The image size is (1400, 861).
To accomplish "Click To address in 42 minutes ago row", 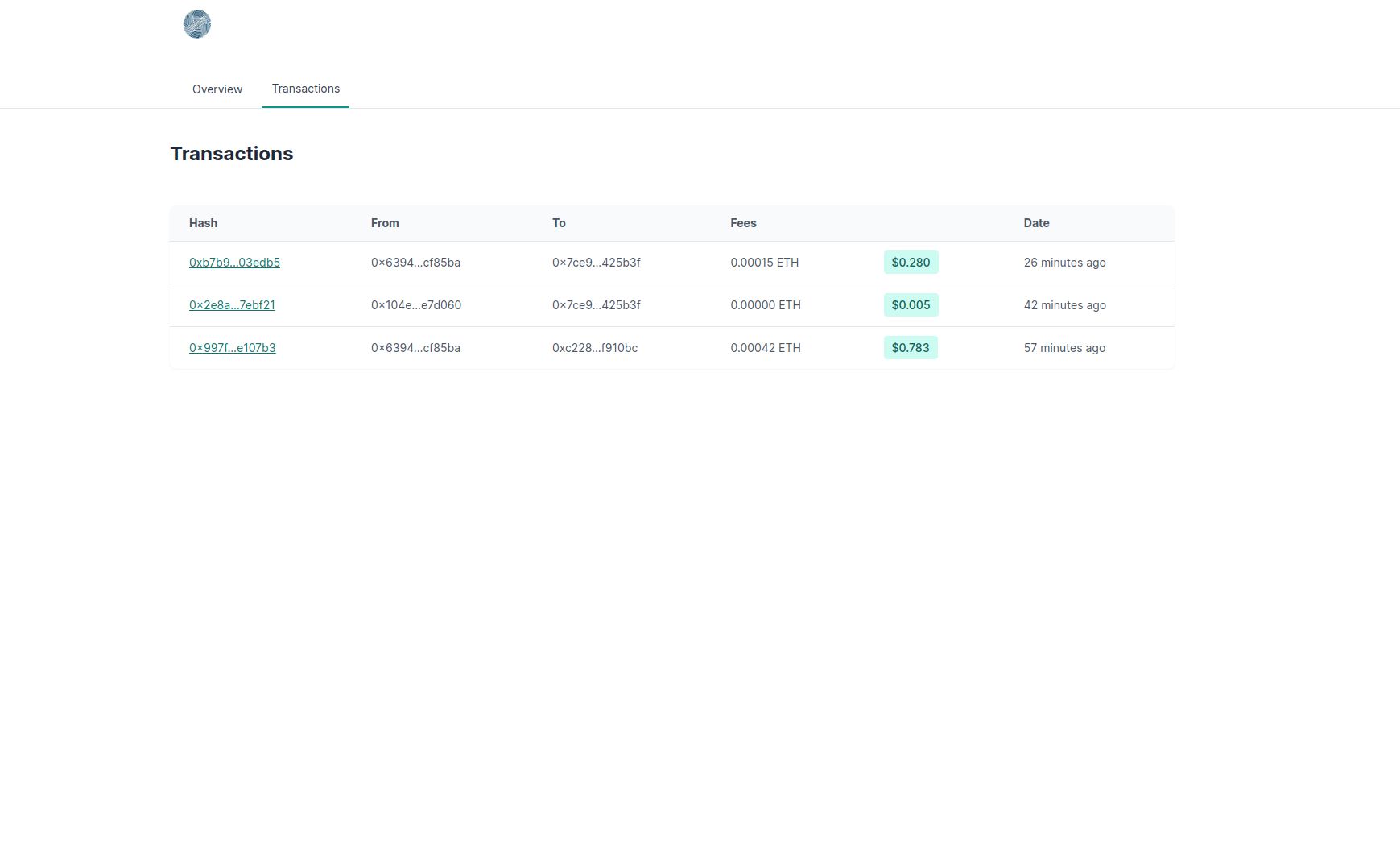I will (597, 305).
